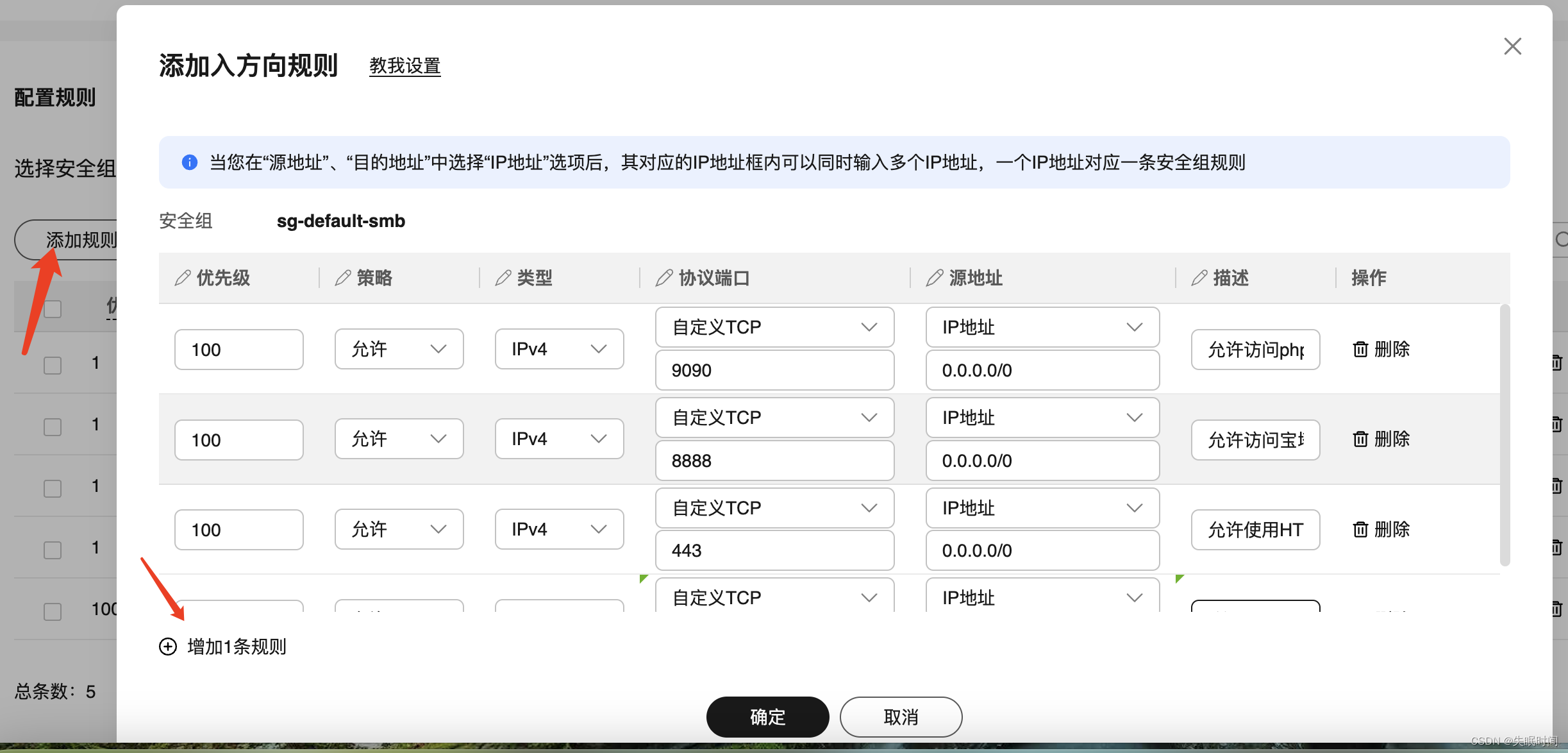Open 自定义TCP protocol dropdown above 9090
1568x753 pixels.
(775, 327)
